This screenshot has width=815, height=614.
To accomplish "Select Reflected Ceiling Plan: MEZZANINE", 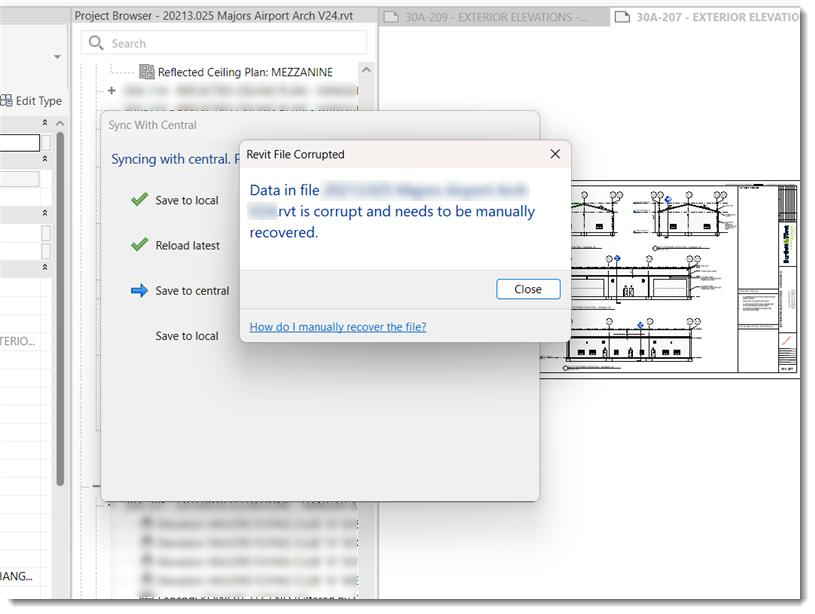I will [x=245, y=72].
